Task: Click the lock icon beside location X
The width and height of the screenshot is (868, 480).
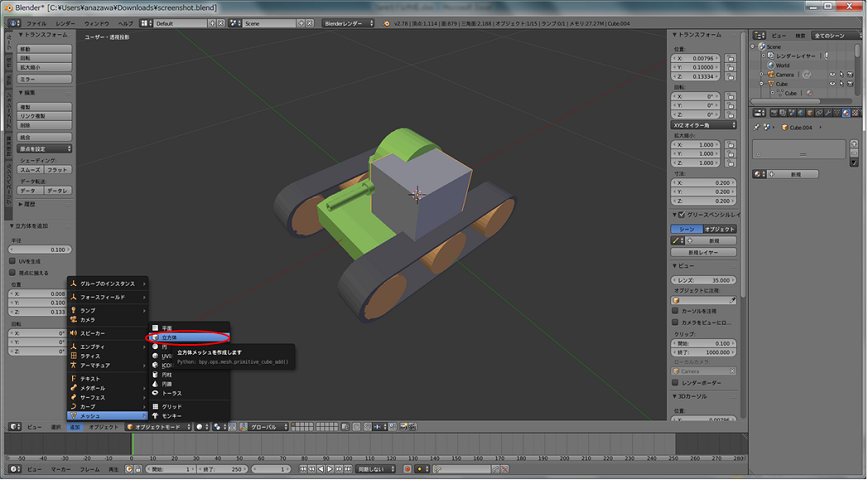Action: coord(731,59)
